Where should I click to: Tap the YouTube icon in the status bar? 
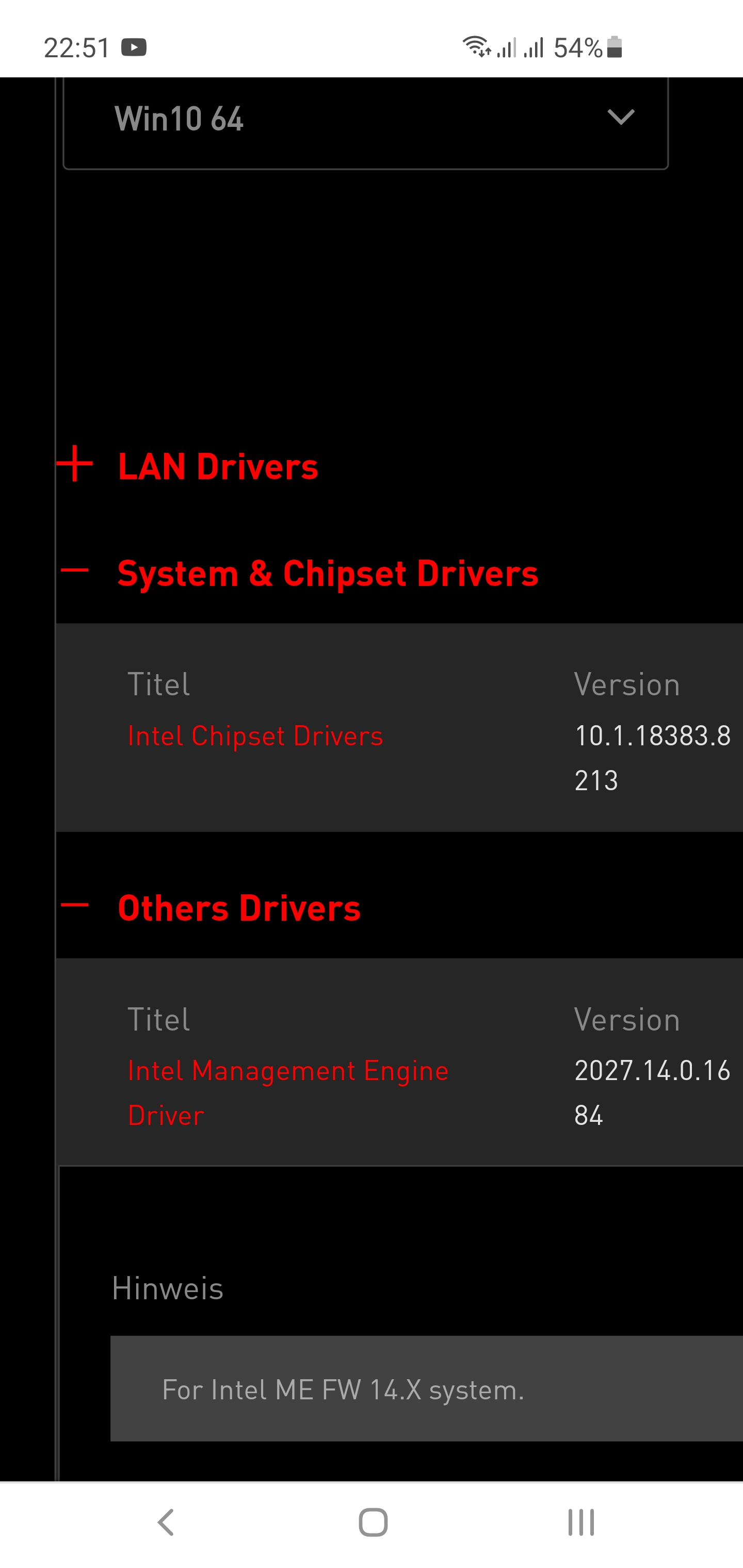point(135,47)
